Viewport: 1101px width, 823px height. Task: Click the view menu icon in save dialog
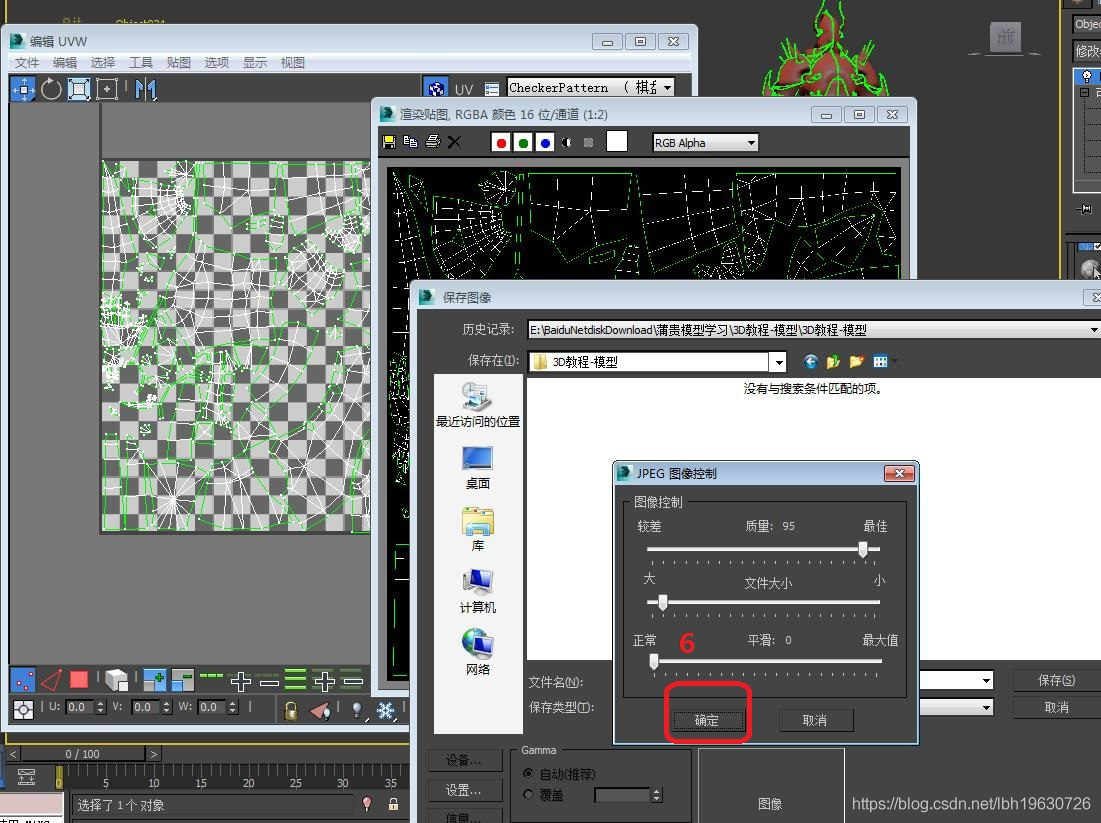pos(882,362)
